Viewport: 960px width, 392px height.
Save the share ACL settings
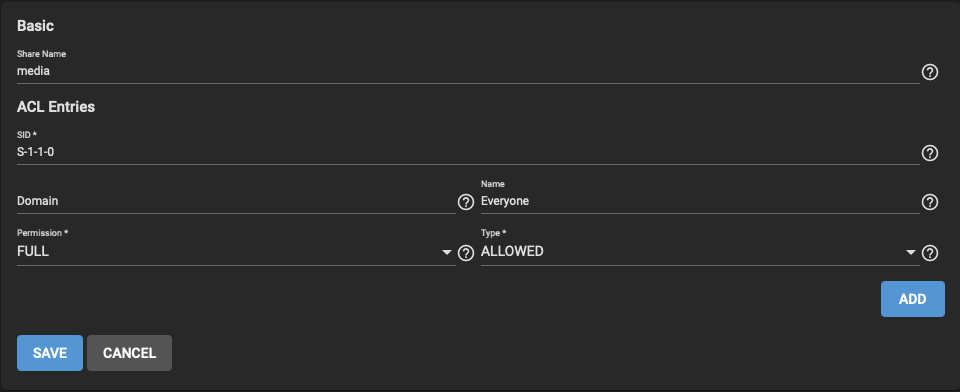(50, 353)
